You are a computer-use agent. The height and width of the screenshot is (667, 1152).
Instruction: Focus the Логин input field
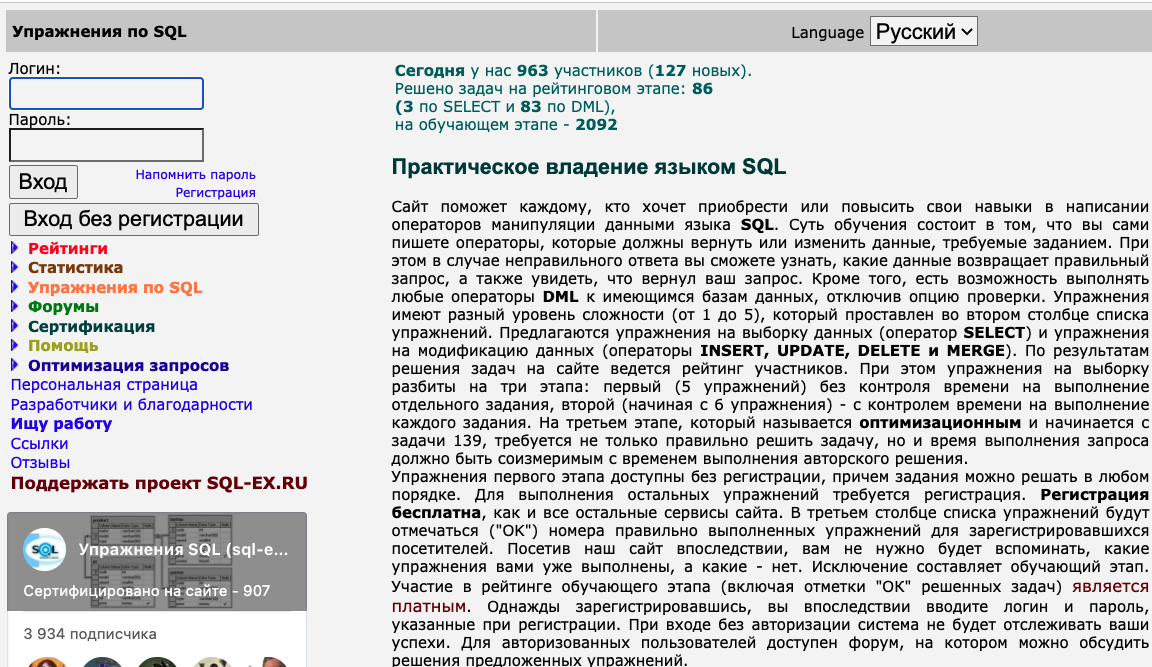click(x=107, y=94)
